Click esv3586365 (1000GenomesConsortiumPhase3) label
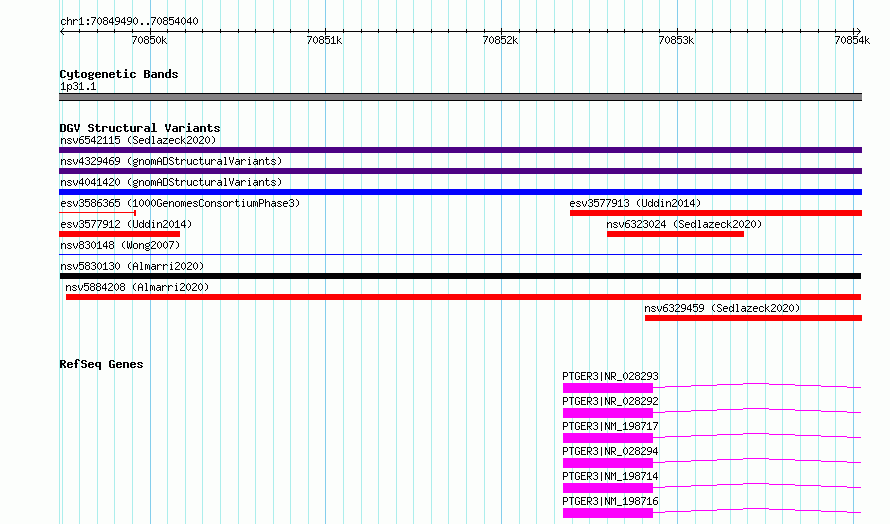The width and height of the screenshot is (890, 524). tap(180, 203)
